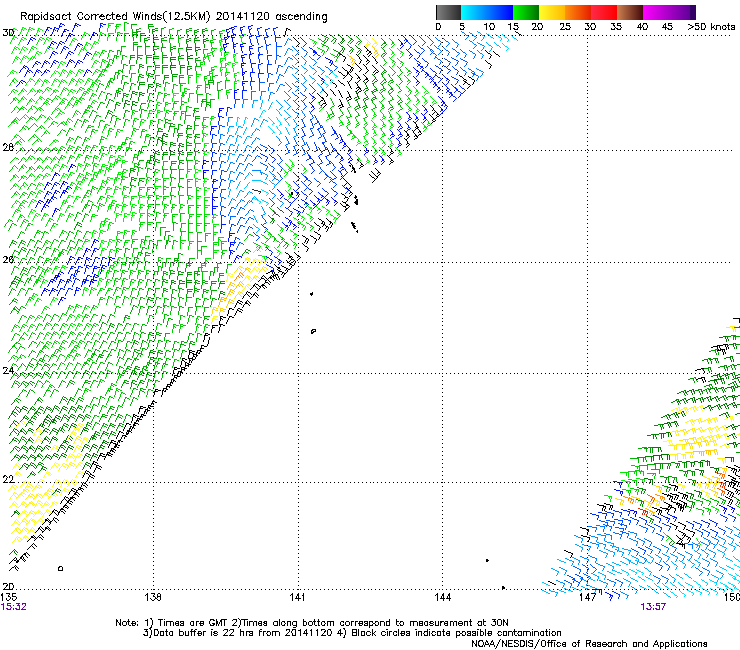Click the longitude label '141'

coord(297,597)
